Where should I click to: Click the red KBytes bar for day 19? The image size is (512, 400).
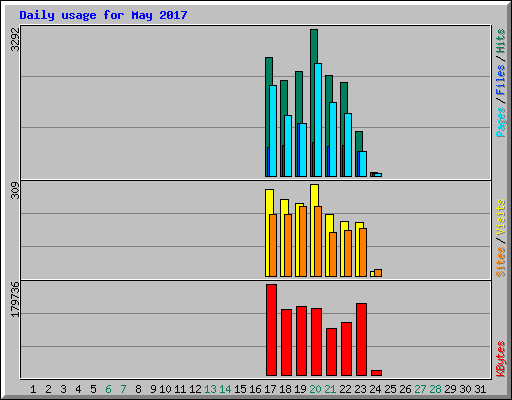301,341
